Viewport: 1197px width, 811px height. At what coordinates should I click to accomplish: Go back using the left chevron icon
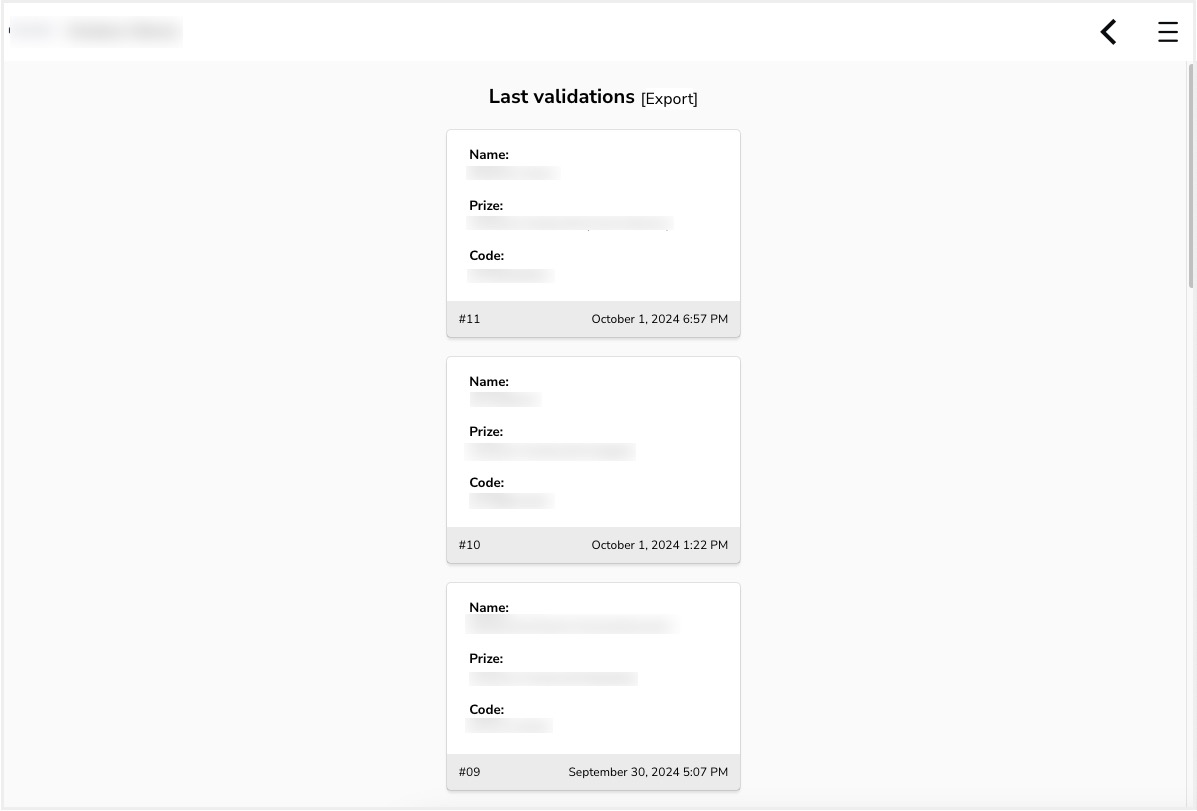(1108, 32)
